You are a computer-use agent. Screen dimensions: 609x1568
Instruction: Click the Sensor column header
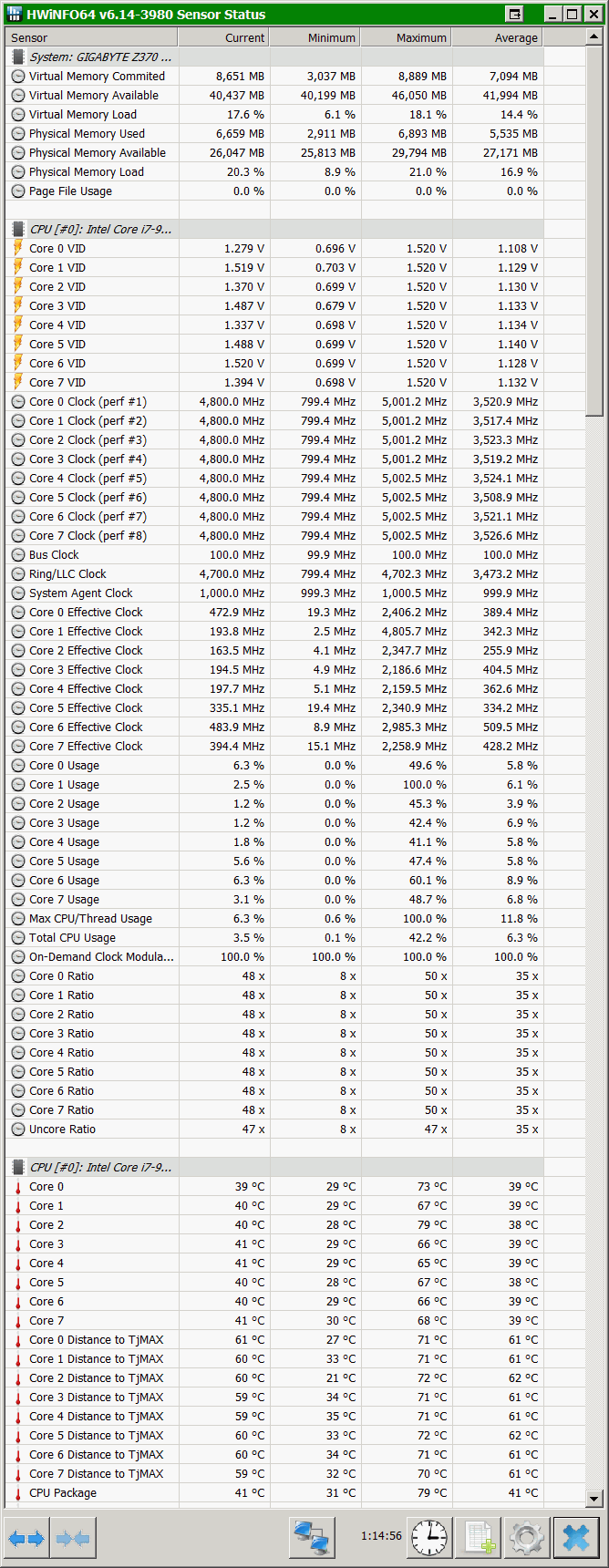tap(91, 37)
